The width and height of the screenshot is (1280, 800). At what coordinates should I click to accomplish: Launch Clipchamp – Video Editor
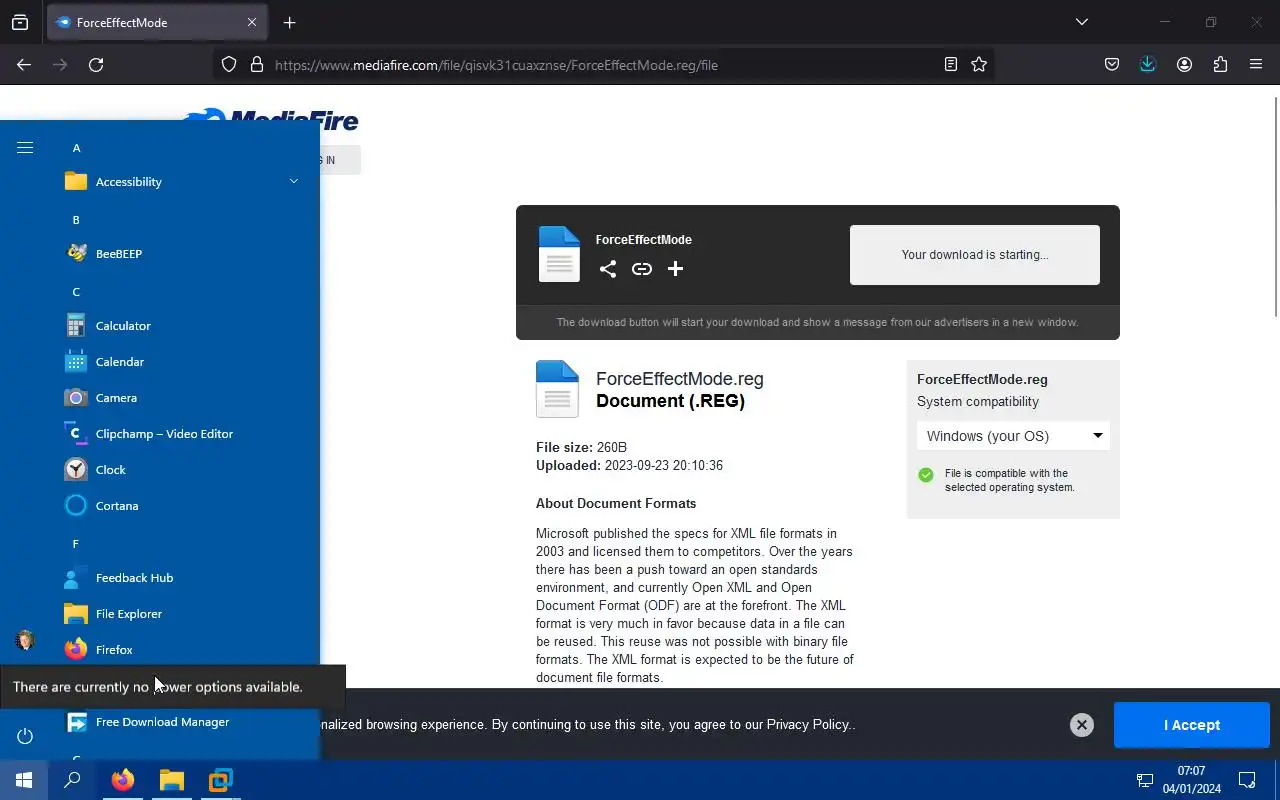tap(184, 434)
